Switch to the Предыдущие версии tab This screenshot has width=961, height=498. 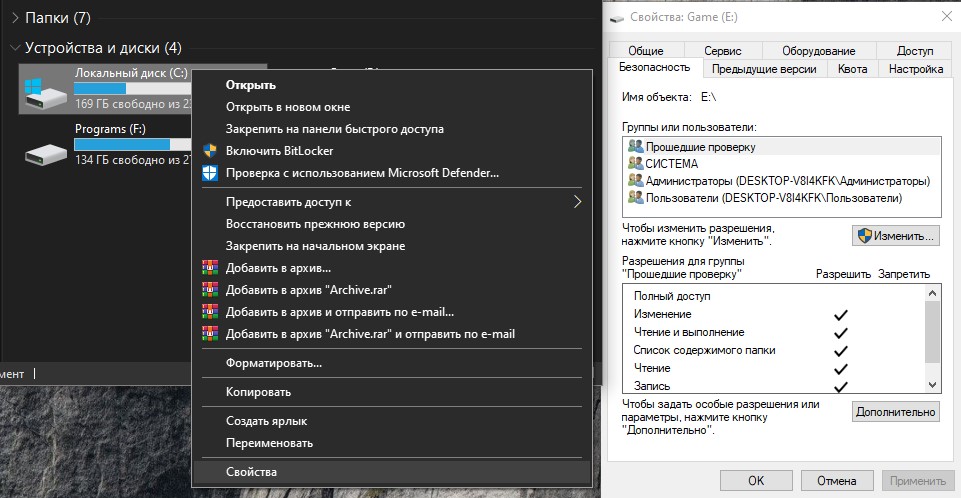coord(764,69)
